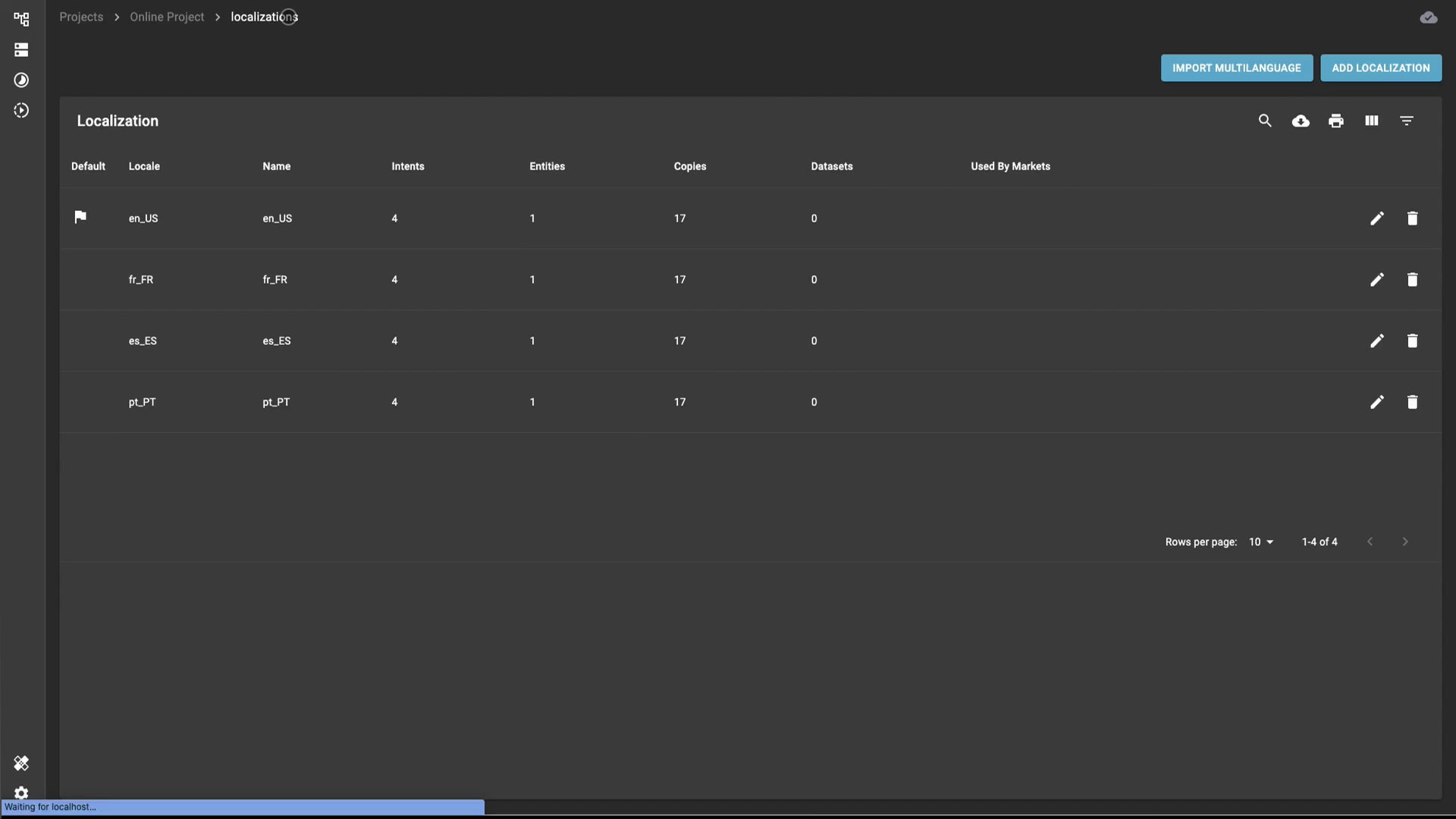Image resolution: width=1456 pixels, height=819 pixels.
Task: Edit the fr_FR localization row
Action: tap(1377, 280)
